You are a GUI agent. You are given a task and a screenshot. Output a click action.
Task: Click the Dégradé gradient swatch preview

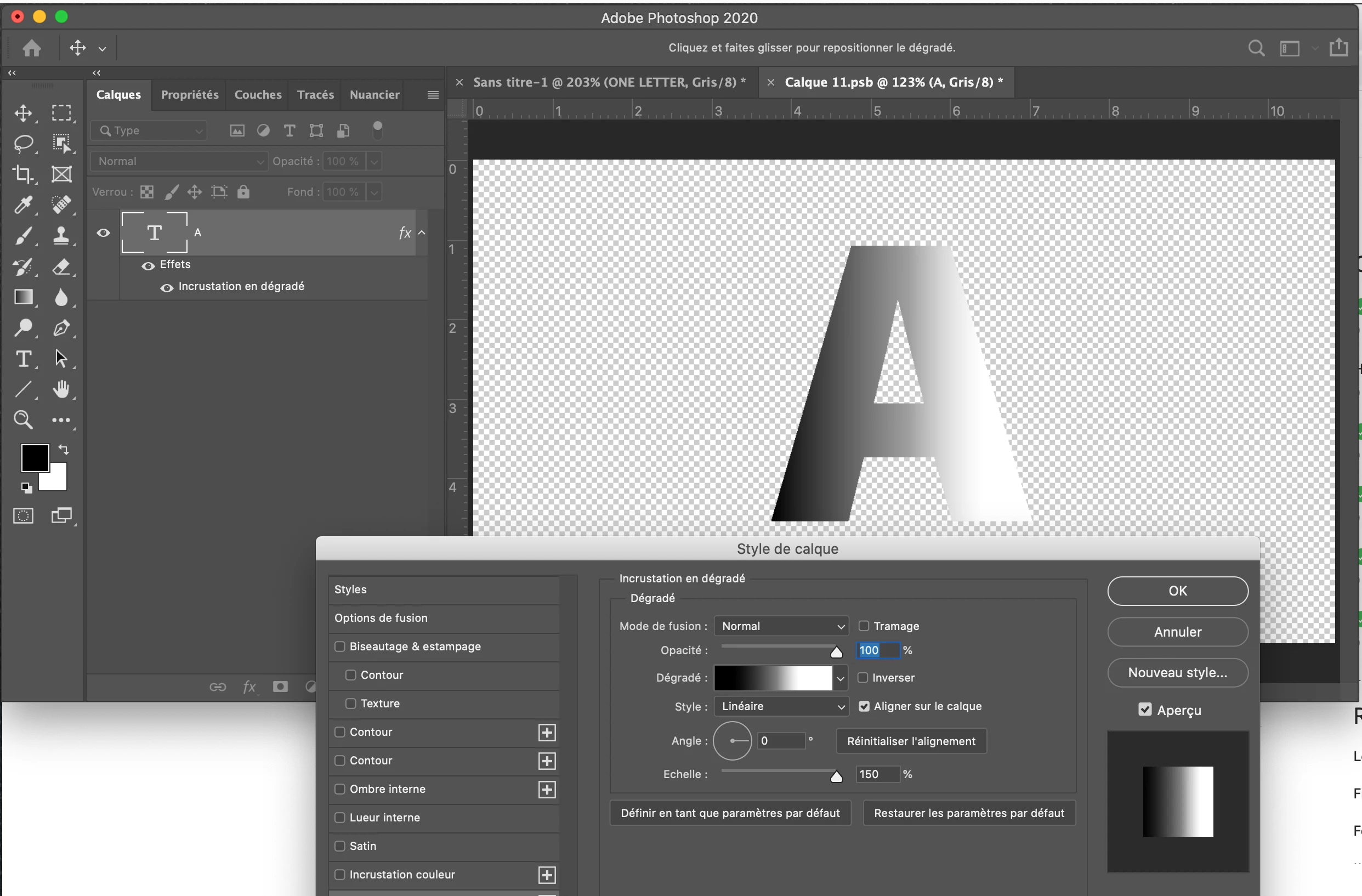773,678
